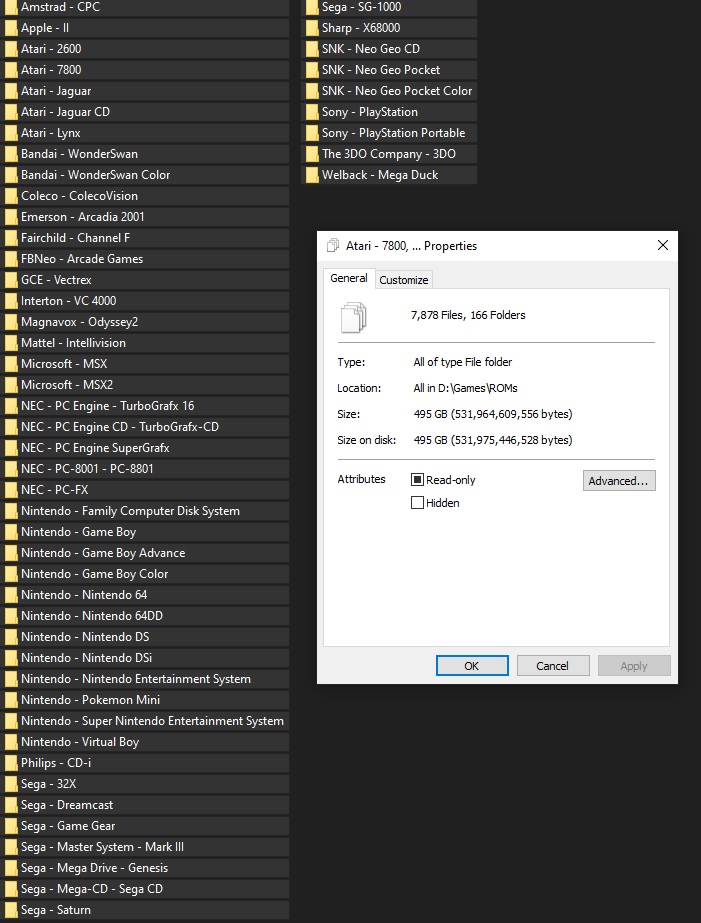This screenshot has height=923, width=701.
Task: Select the FBNeo - Arcade Games folder icon
Action: 11,259
